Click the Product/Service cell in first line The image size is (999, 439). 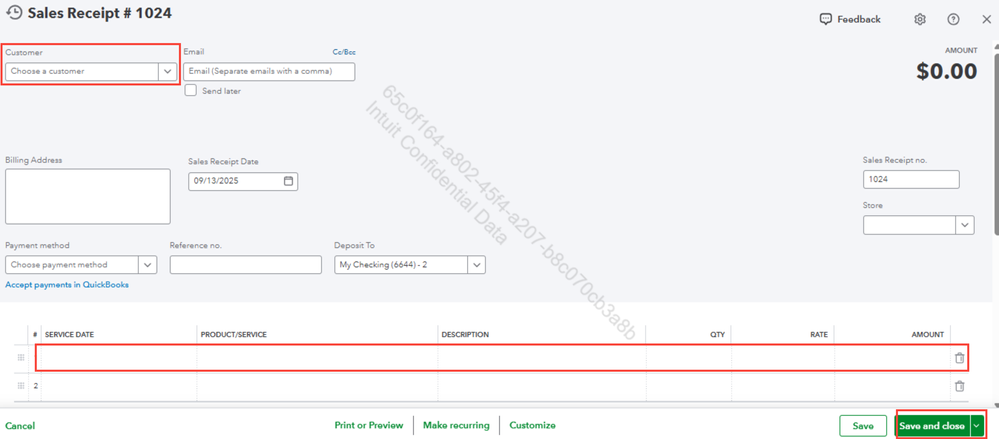point(317,358)
